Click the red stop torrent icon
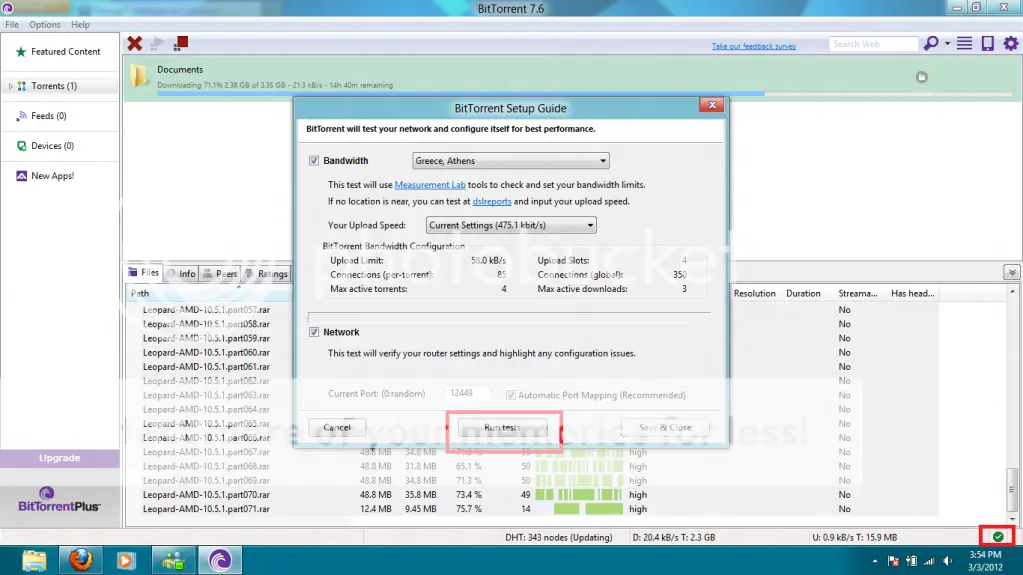 (181, 44)
